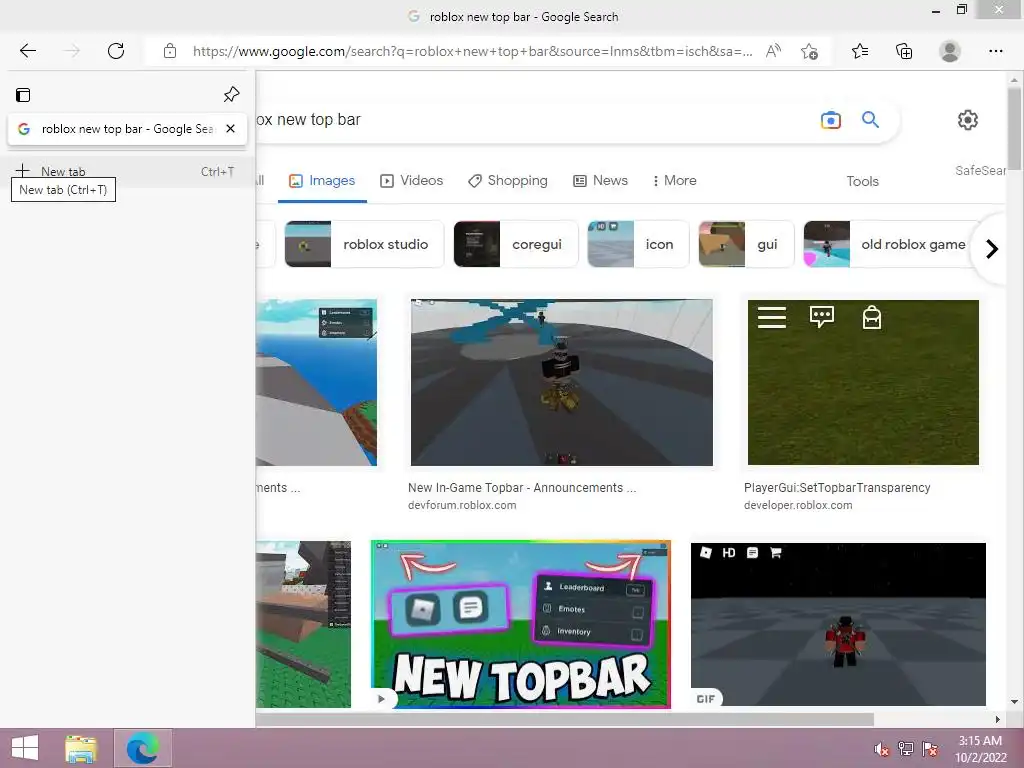1024x768 pixels.
Task: Toggle the vertical tabs pane icon
Action: point(23,95)
